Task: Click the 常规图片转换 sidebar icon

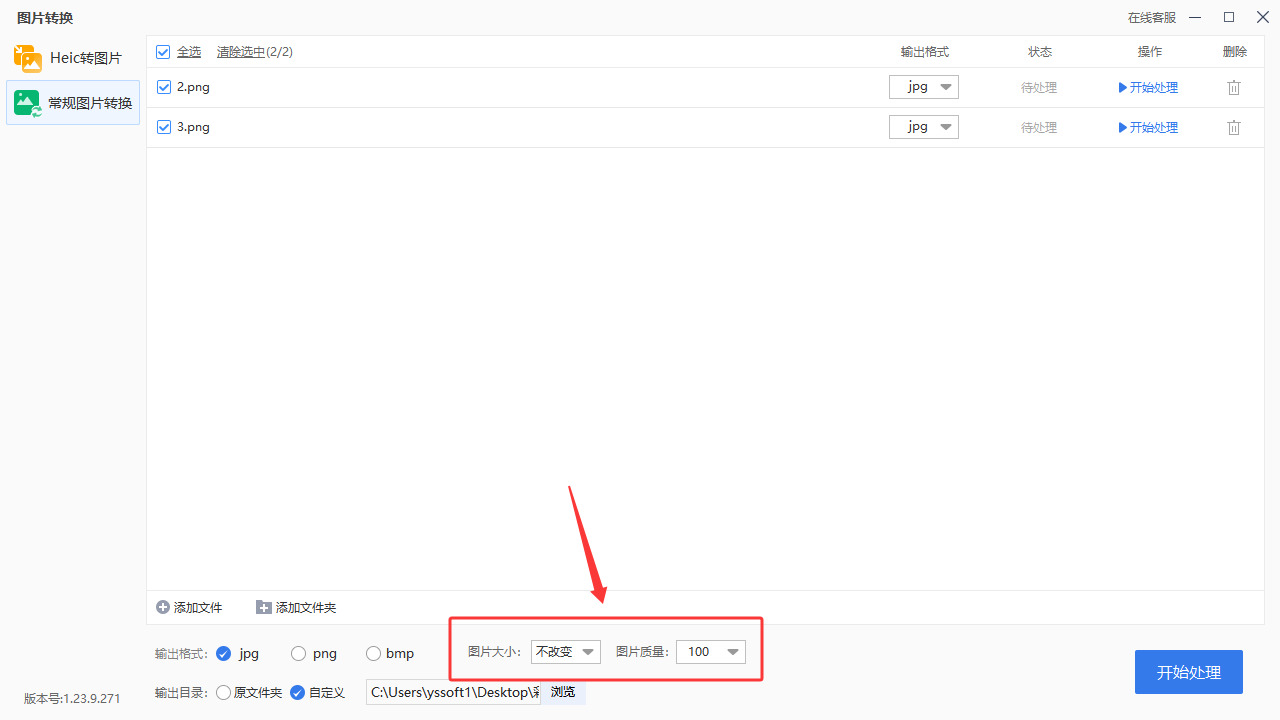Action: coord(28,103)
